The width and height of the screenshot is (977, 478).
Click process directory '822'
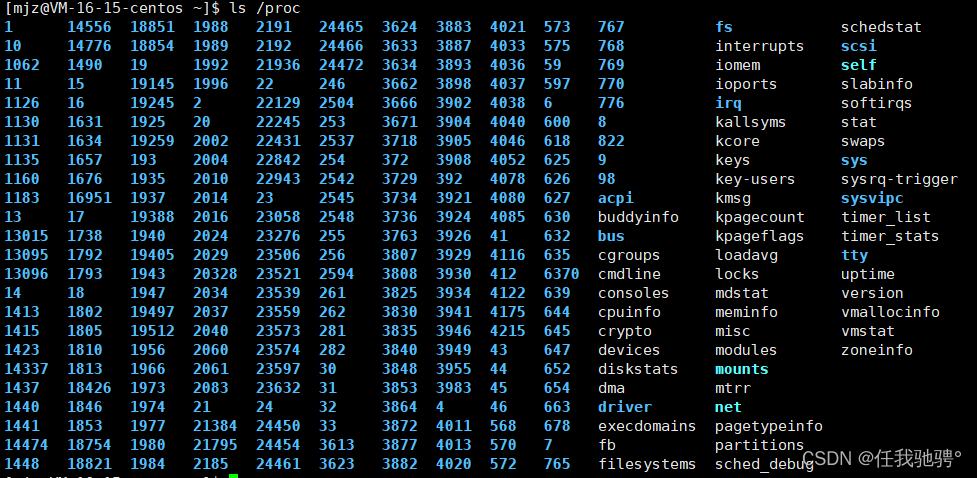611,141
